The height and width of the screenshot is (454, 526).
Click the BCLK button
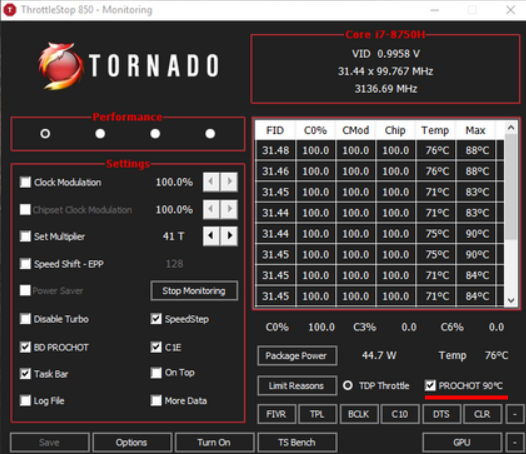click(x=359, y=414)
